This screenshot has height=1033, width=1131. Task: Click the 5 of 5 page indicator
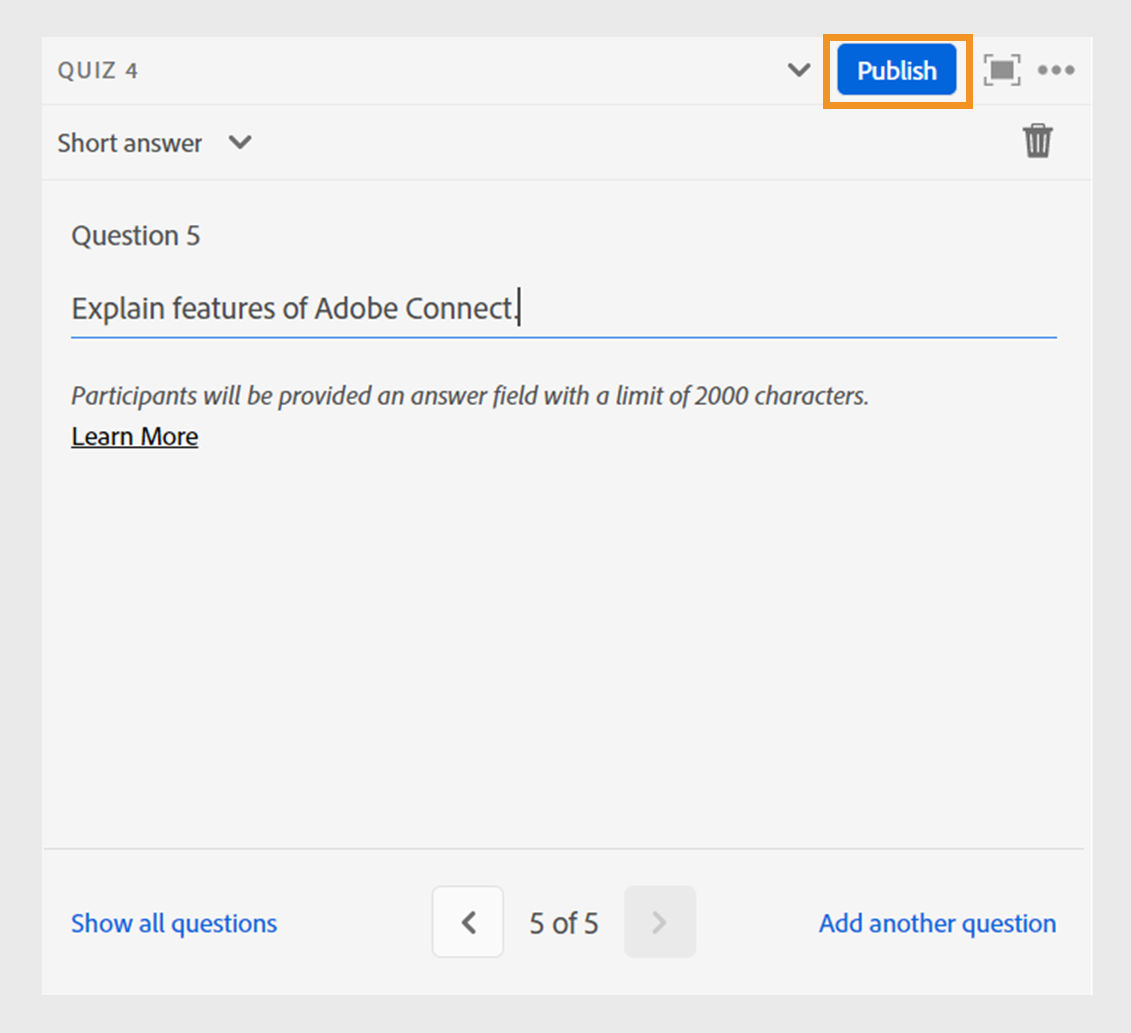coord(564,923)
